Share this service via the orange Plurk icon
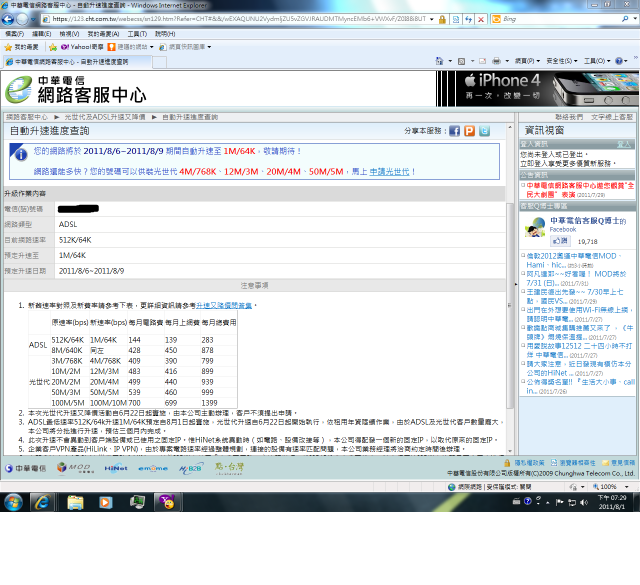The height and width of the screenshot is (585, 640). [x=469, y=131]
